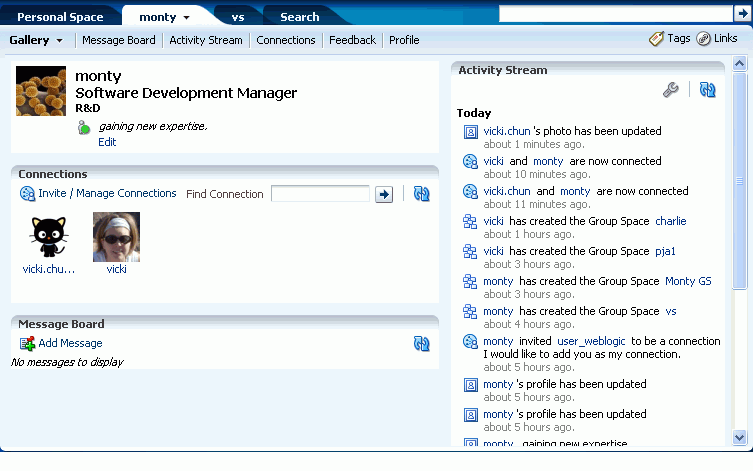
Task: Click the vertical scrollbar thumb
Action: (740, 181)
